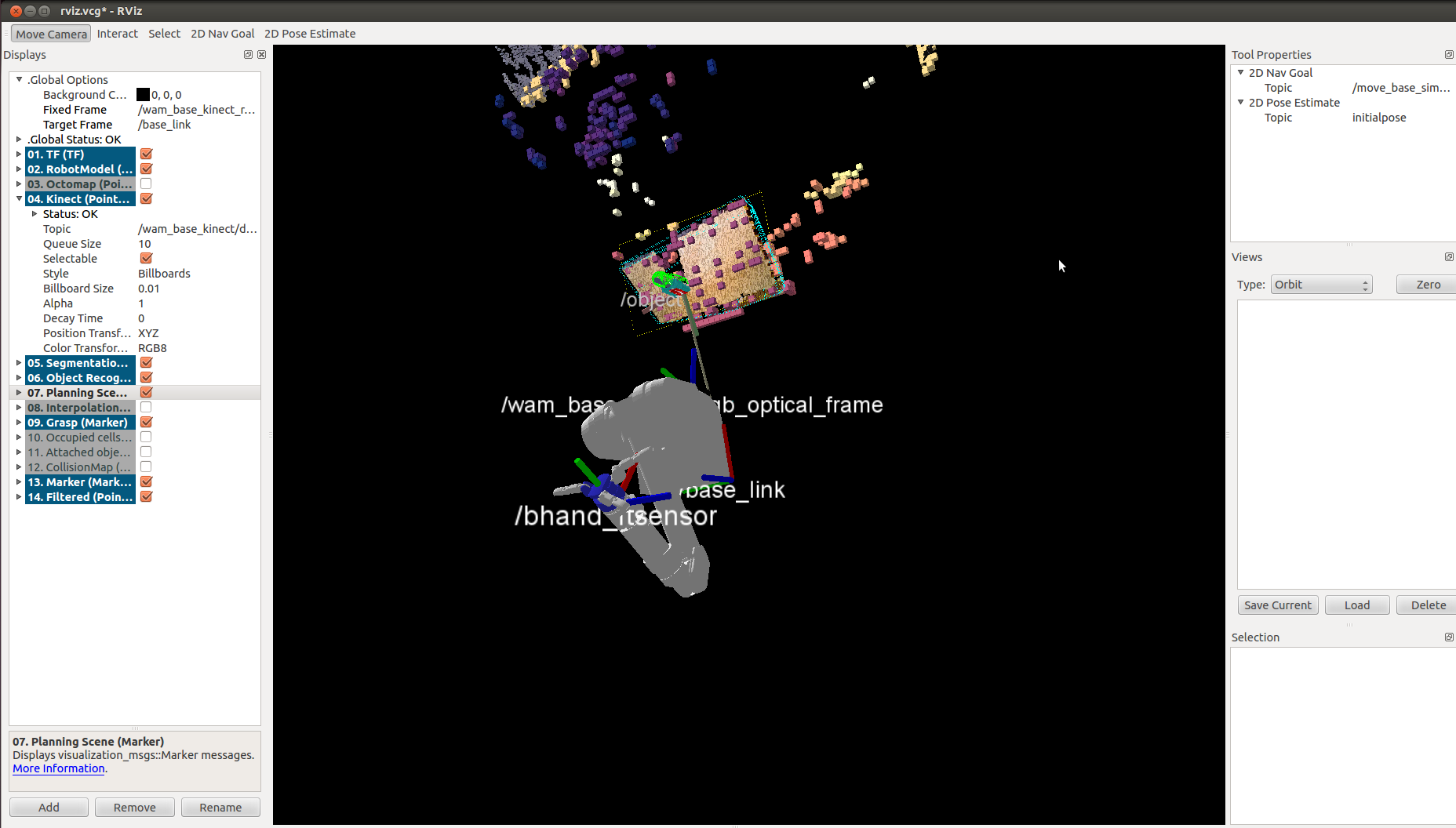The image size is (1456, 828).
Task: Close the Displays panel
Action: click(261, 55)
